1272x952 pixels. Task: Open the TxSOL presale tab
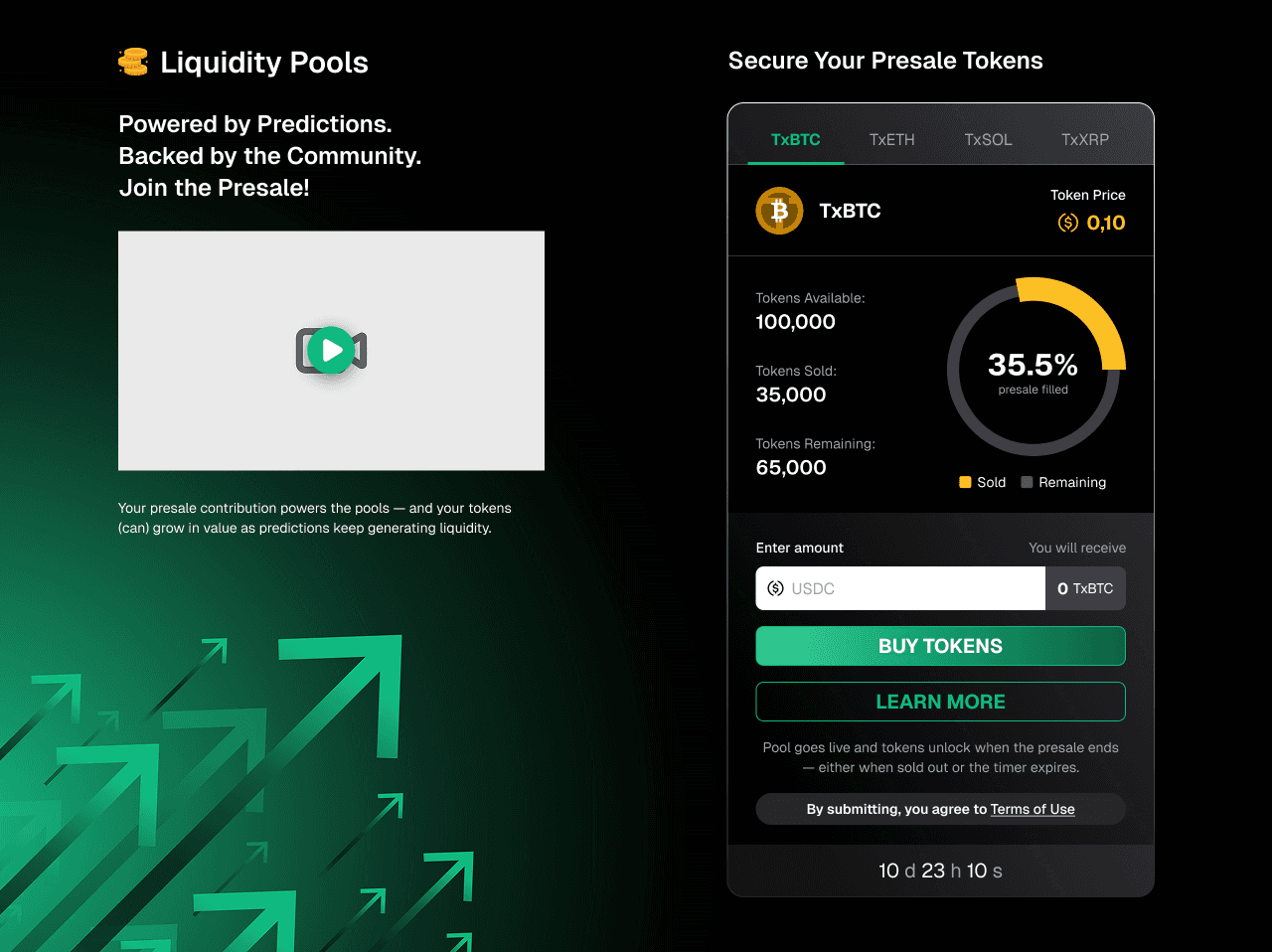click(988, 139)
